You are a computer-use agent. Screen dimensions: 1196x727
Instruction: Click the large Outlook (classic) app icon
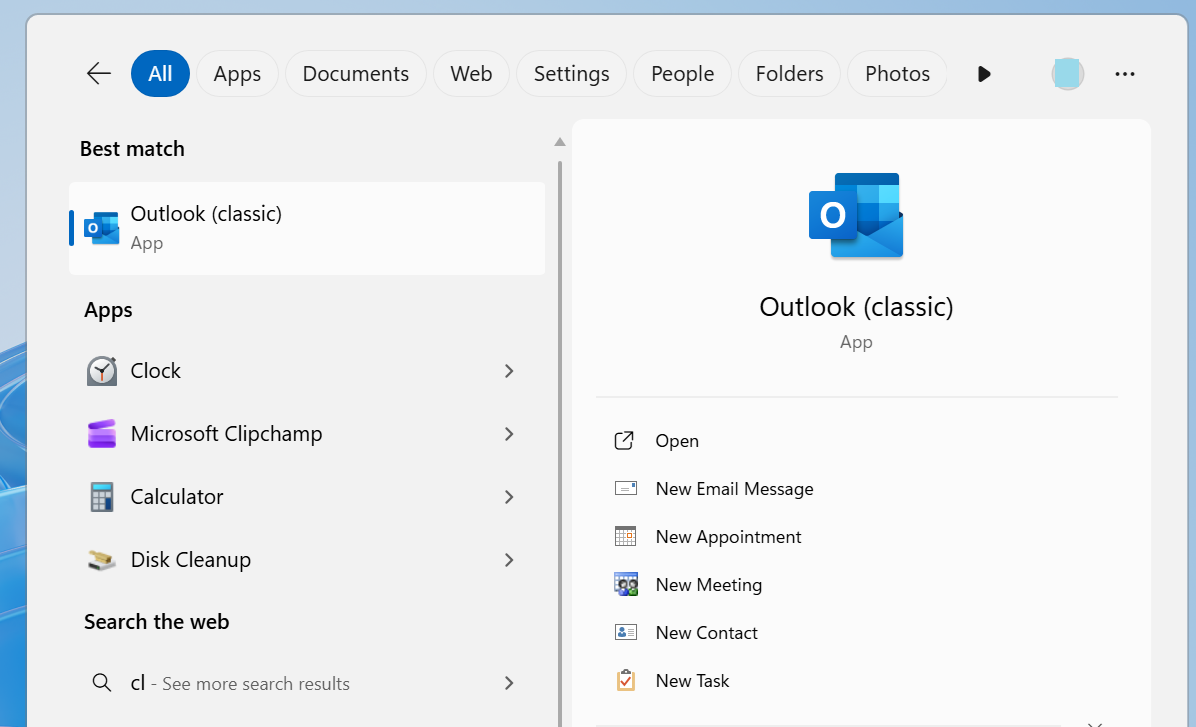coord(856,215)
